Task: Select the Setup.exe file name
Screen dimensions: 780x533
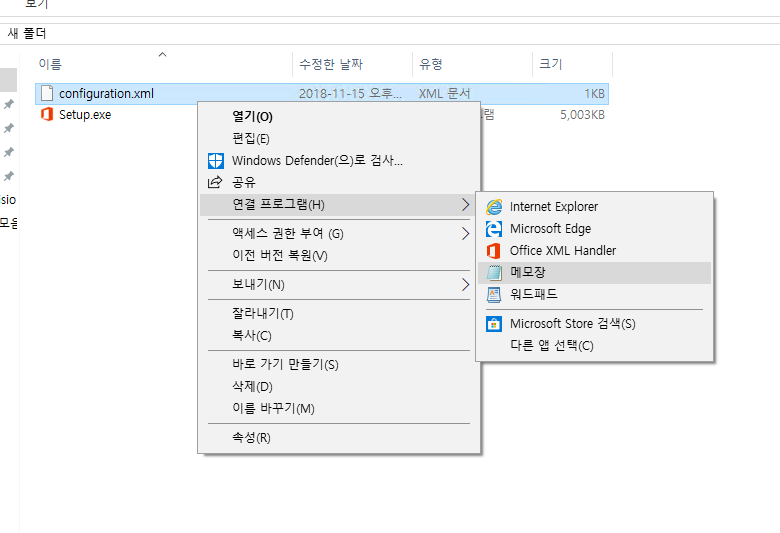Action: [x=85, y=115]
